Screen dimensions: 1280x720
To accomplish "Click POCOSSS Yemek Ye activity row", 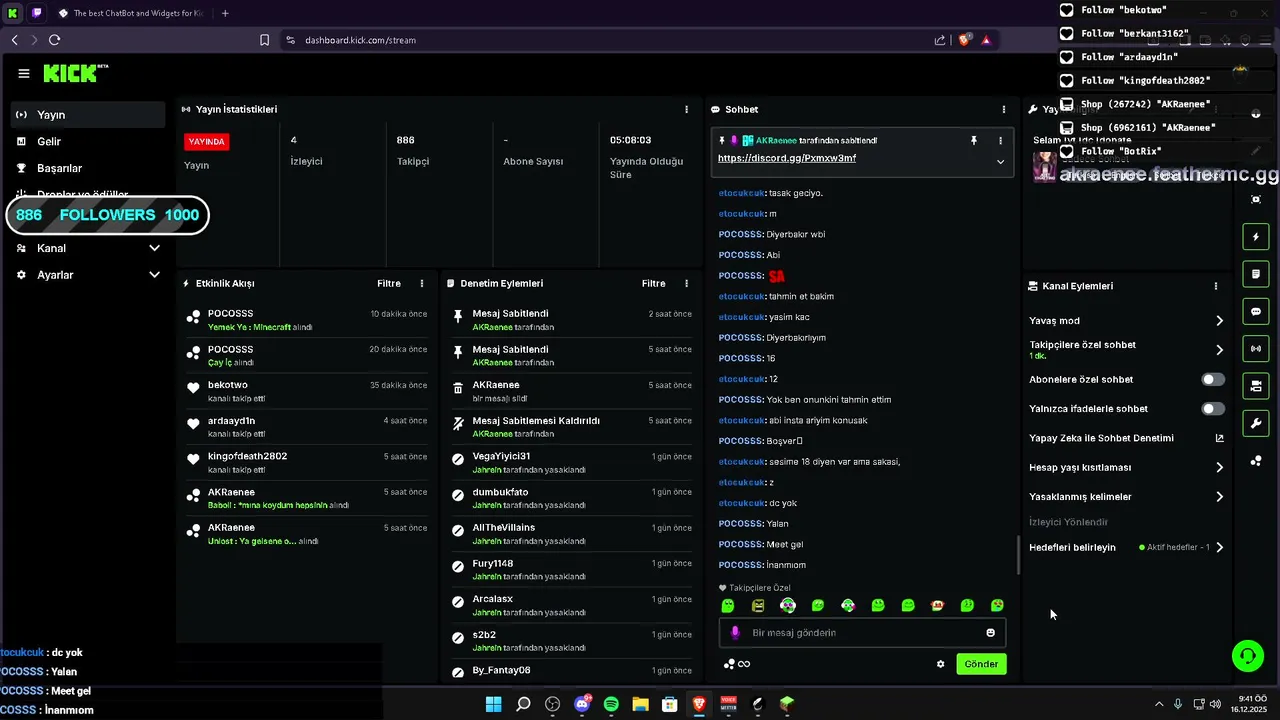I will (306, 320).
